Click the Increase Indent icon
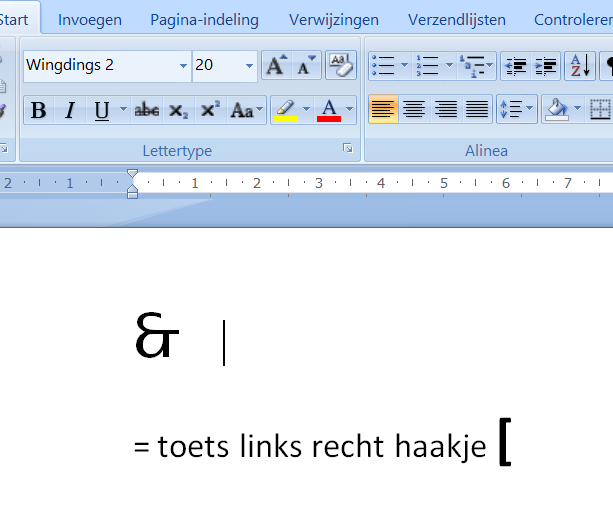Image resolution: width=613 pixels, height=529 pixels. (545, 65)
